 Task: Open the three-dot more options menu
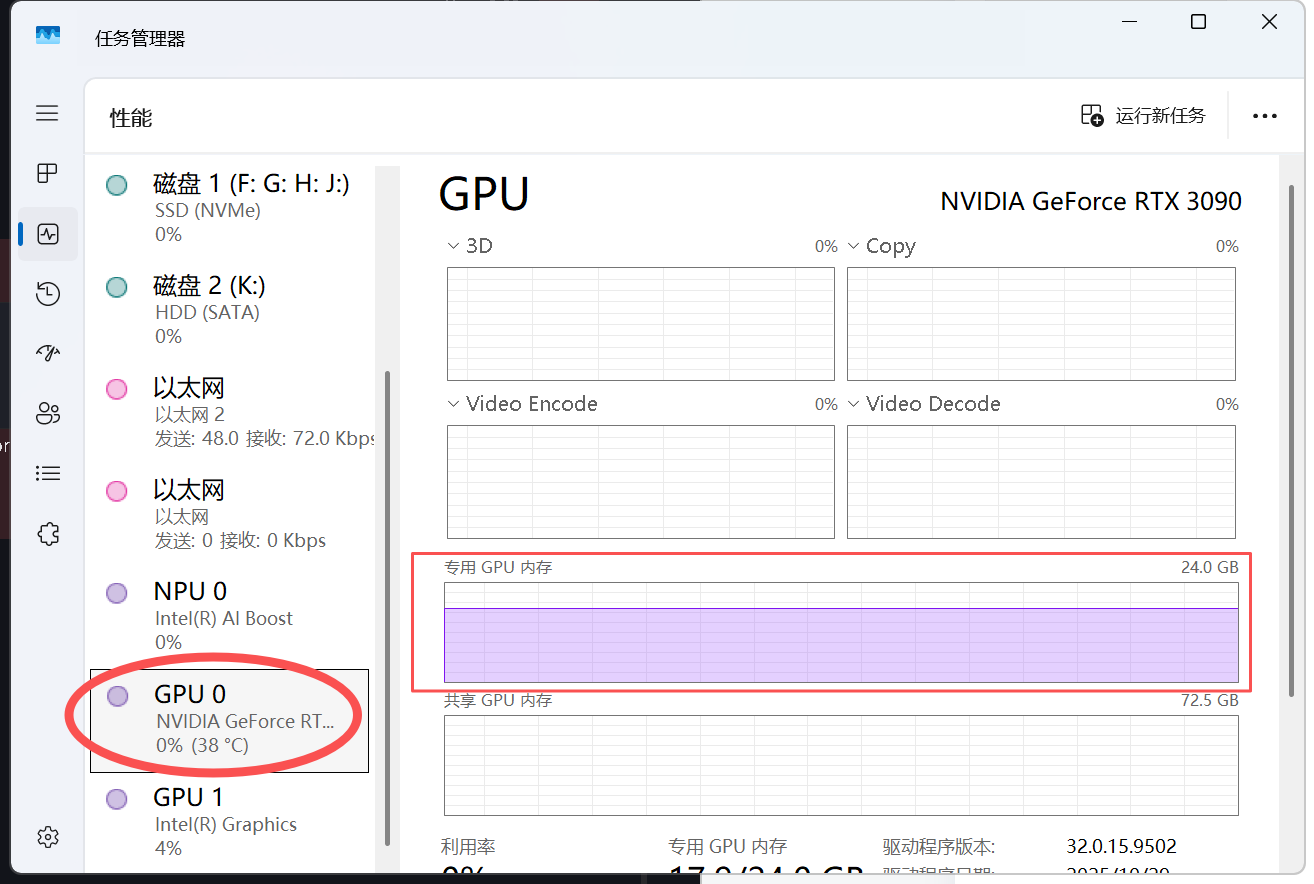click(x=1265, y=116)
